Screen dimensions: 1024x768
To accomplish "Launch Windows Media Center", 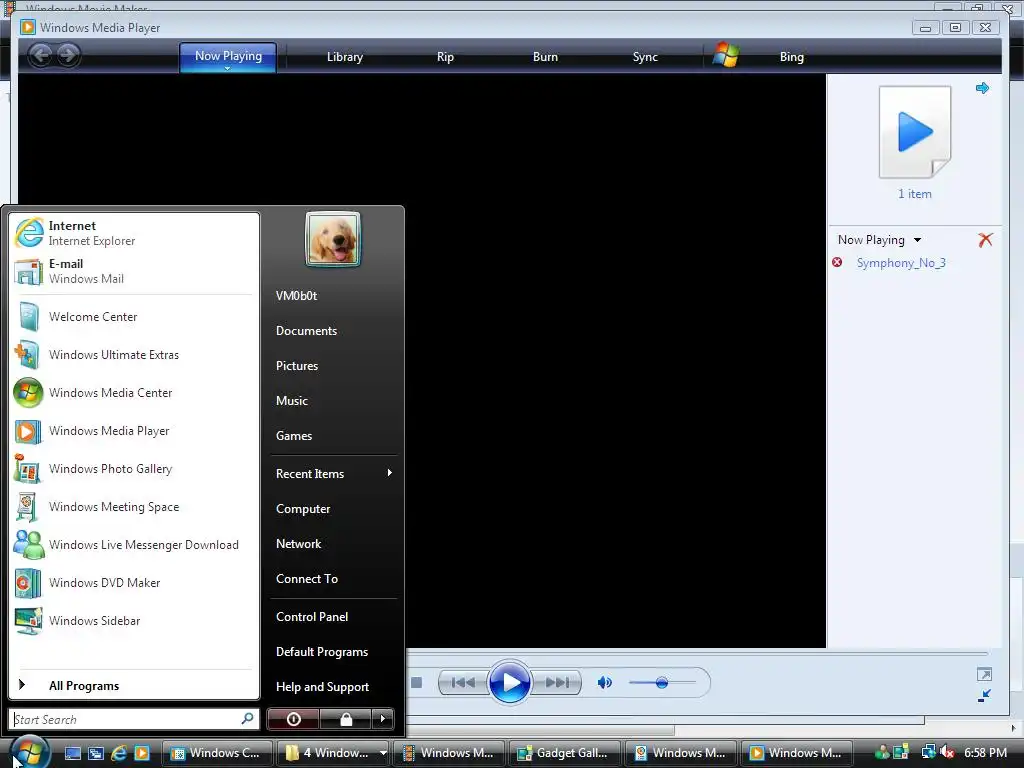I will point(134,392).
